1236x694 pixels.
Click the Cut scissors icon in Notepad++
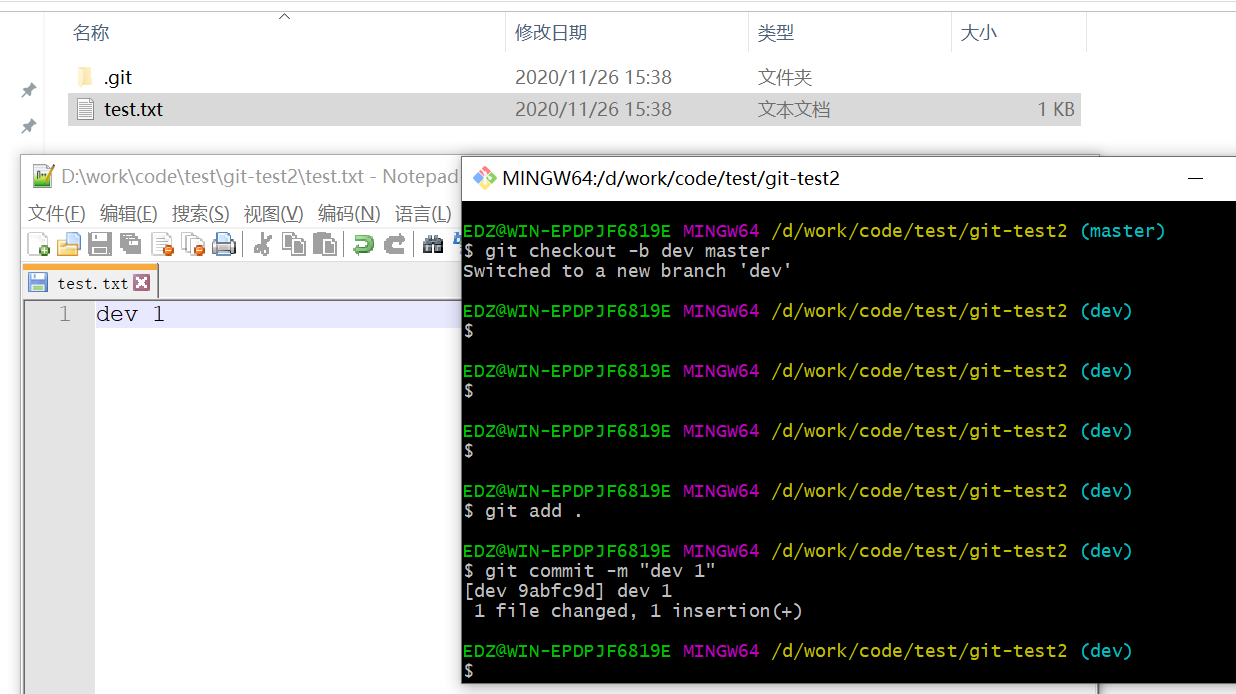click(x=263, y=243)
